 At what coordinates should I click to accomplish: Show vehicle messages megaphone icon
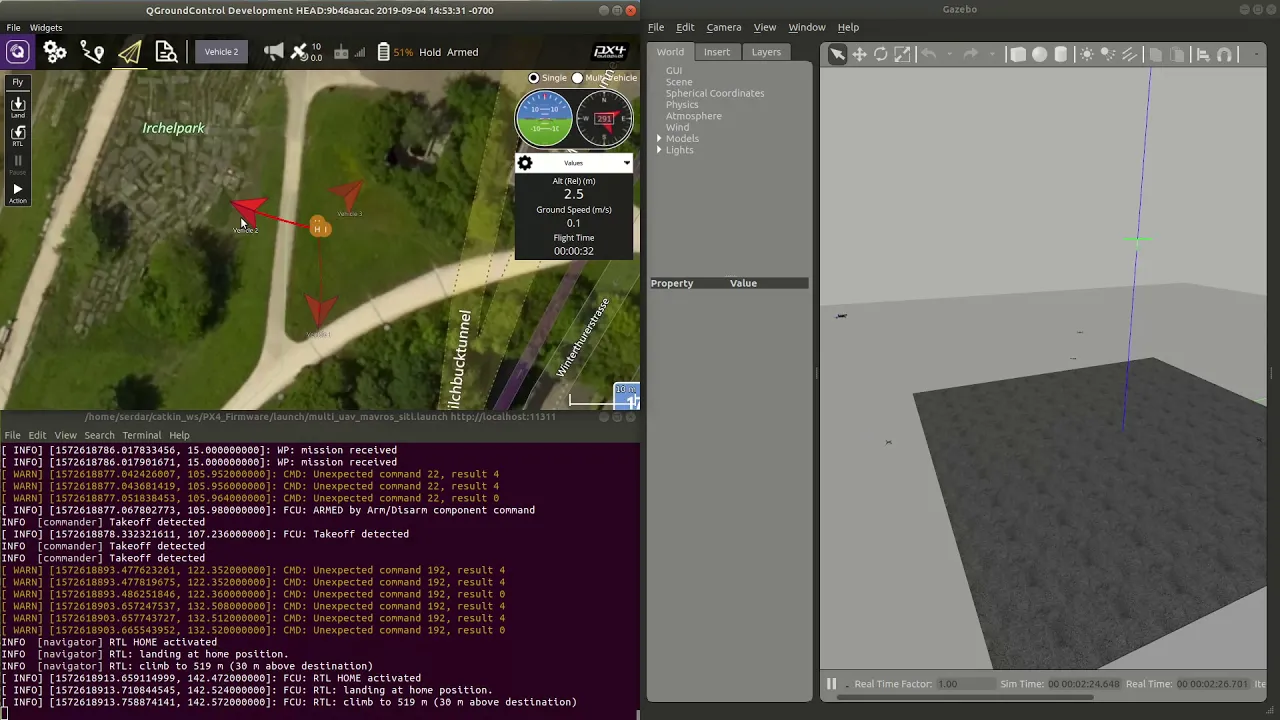tap(273, 52)
